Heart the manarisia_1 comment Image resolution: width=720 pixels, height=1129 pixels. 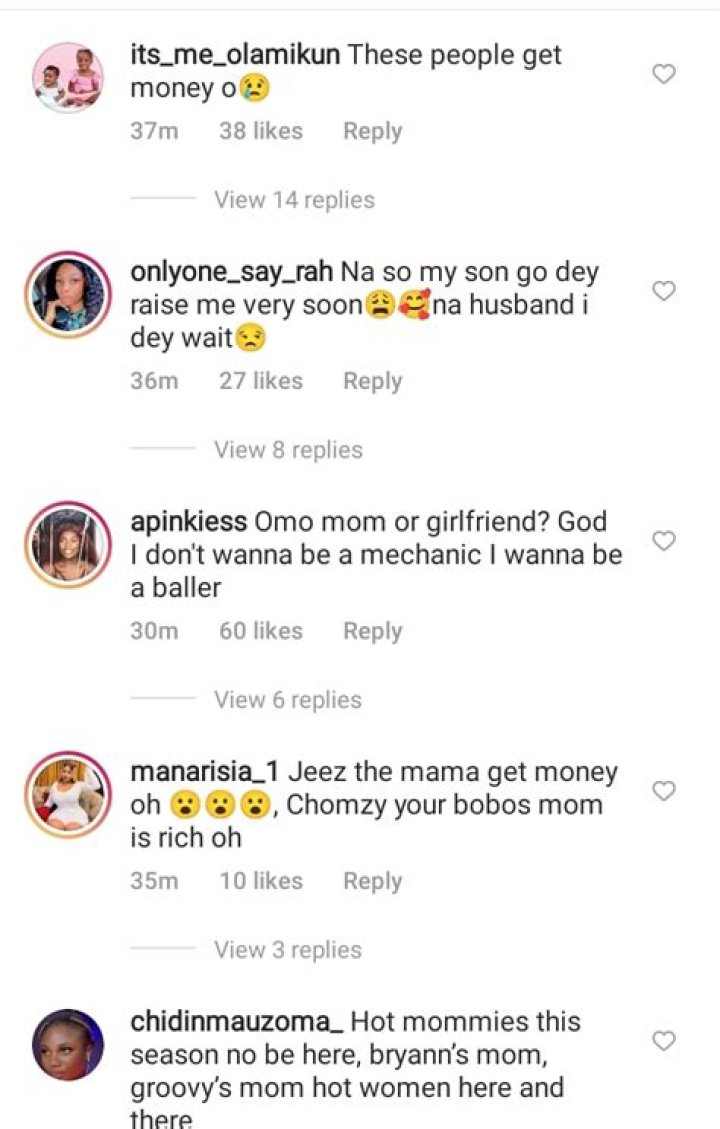[664, 791]
